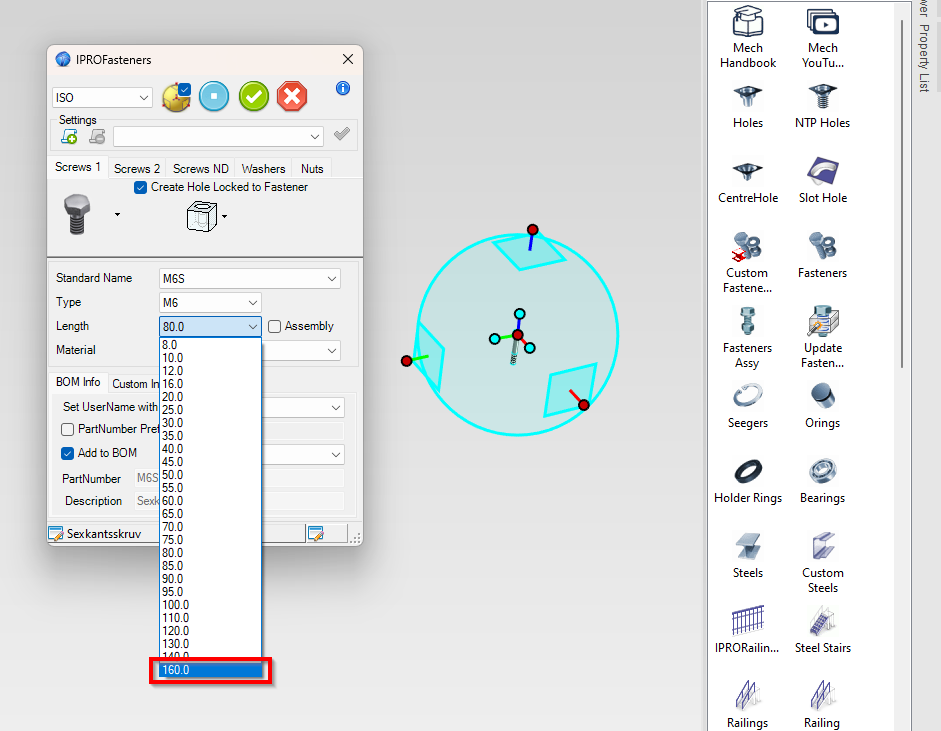Viewport: 941px width, 731px height.
Task: Select the CentreHole tool
Action: pyautogui.click(x=747, y=181)
